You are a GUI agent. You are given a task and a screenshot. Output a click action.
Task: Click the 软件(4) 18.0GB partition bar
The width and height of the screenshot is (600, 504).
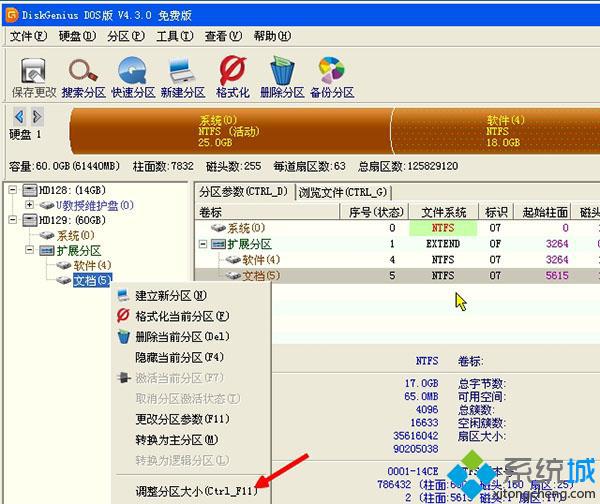click(496, 131)
